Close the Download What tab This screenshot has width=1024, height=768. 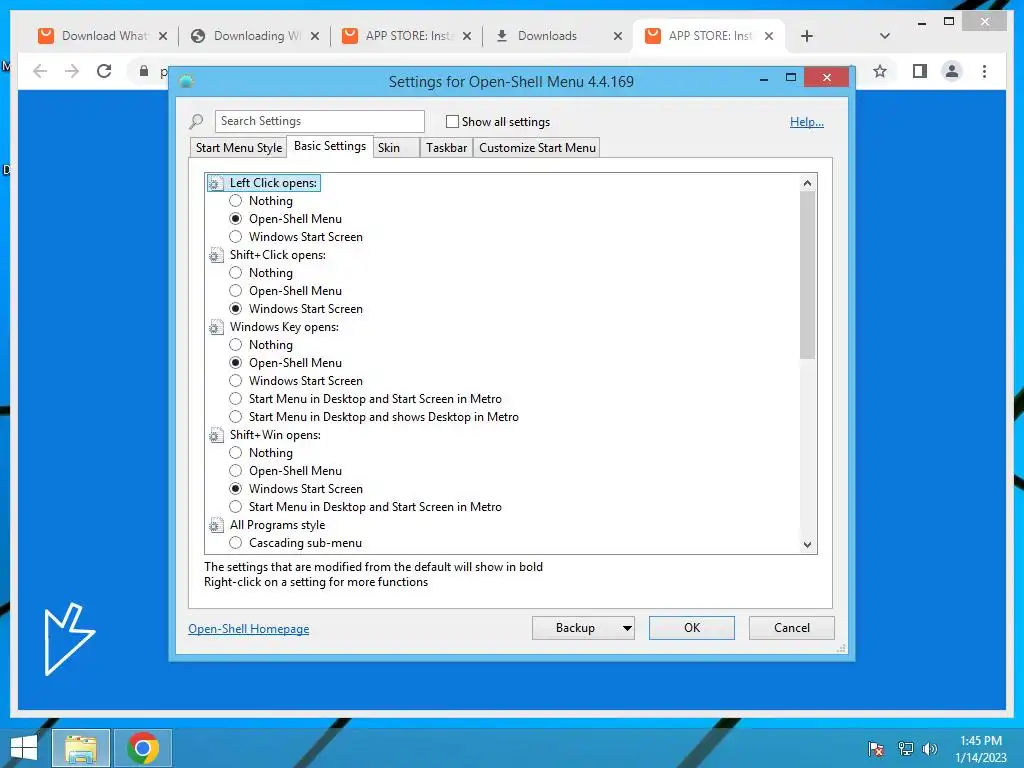tap(163, 36)
